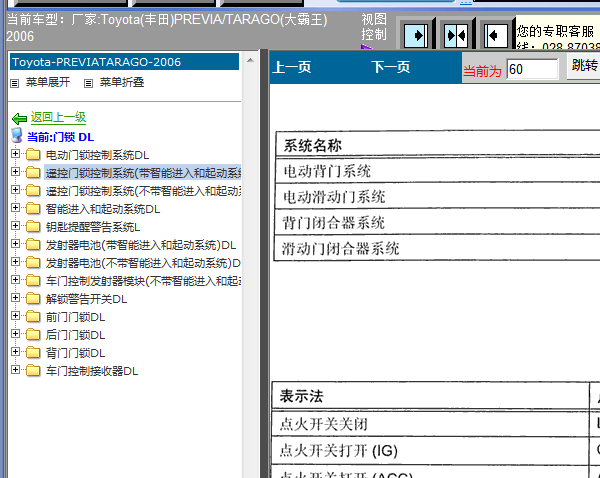Expand the 后门门锁DL node
The height and width of the screenshot is (478, 600).
[x=15, y=333]
